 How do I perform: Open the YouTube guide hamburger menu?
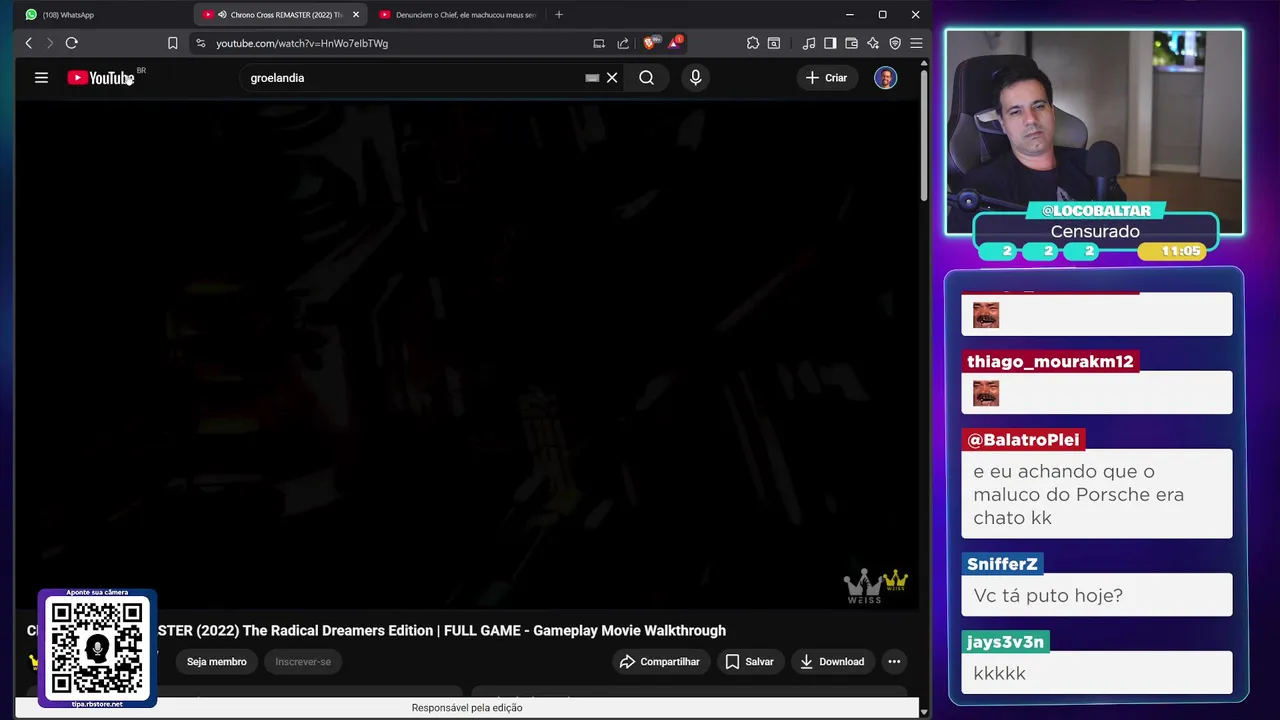pos(41,77)
